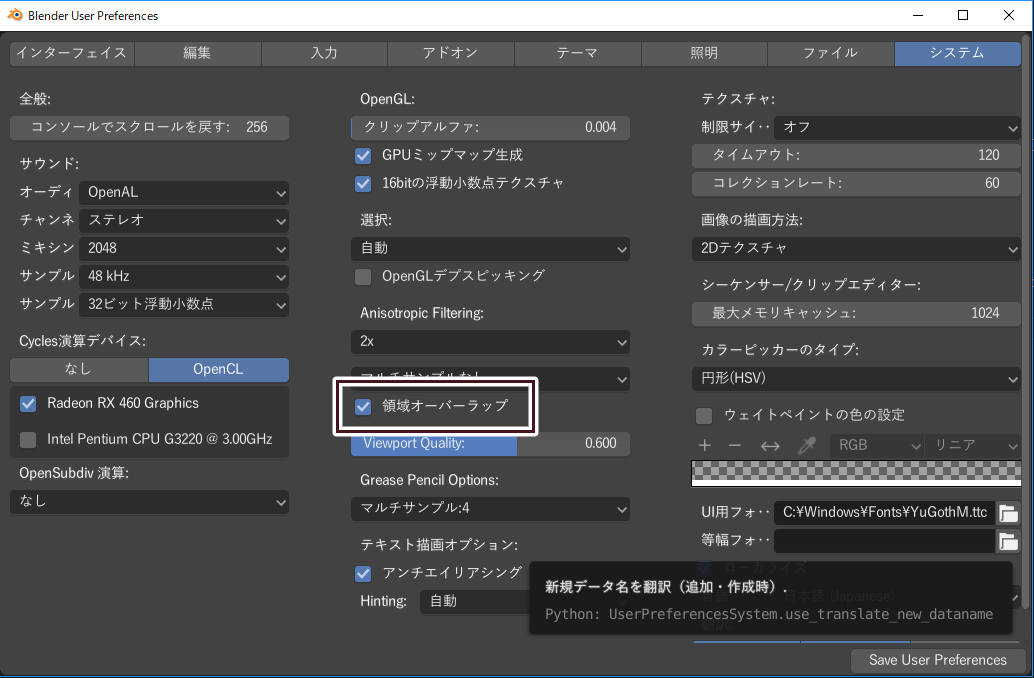Enable ウェイトペイントの色の設定 checkbox
The width and height of the screenshot is (1034, 678).
pyautogui.click(x=704, y=416)
